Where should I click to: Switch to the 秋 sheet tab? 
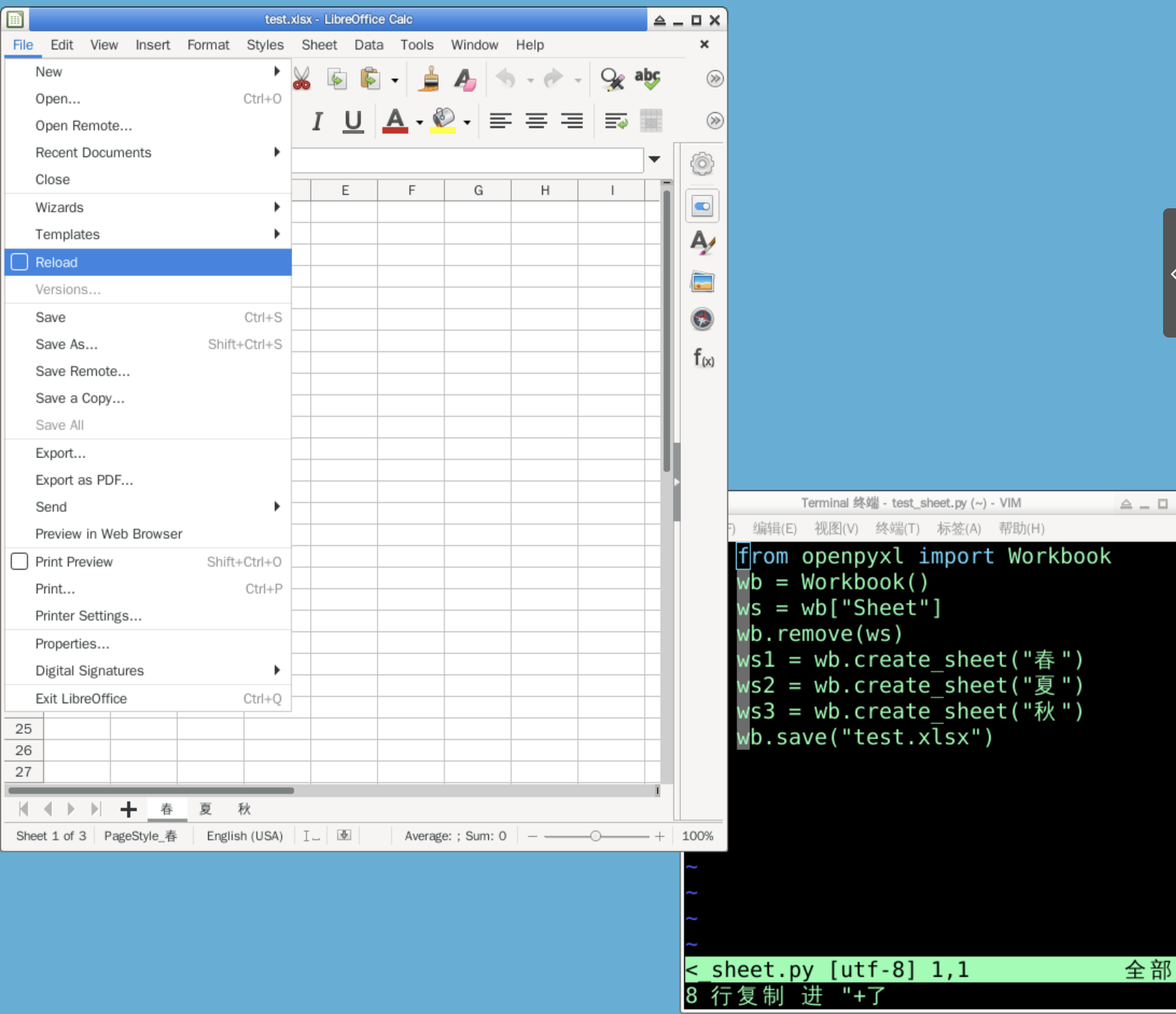244,809
